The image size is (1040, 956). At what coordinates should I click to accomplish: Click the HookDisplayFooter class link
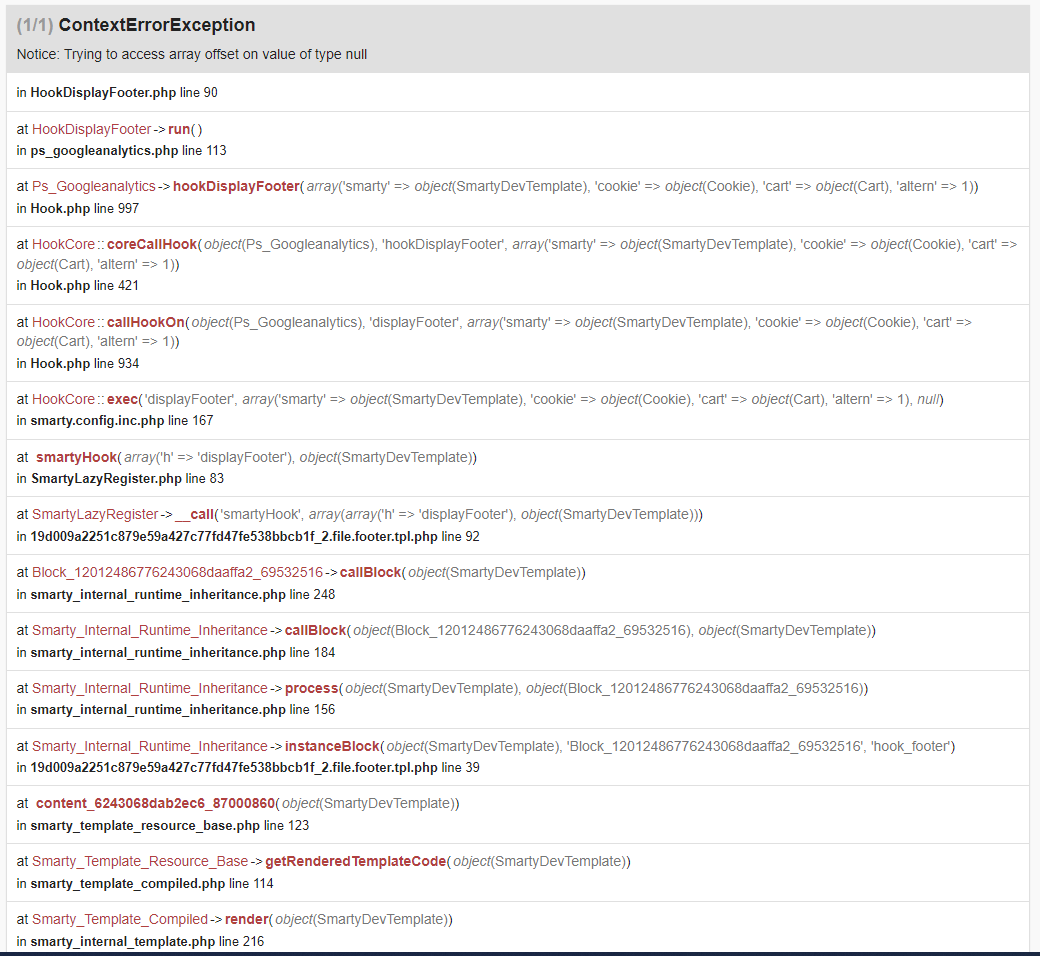pos(92,129)
